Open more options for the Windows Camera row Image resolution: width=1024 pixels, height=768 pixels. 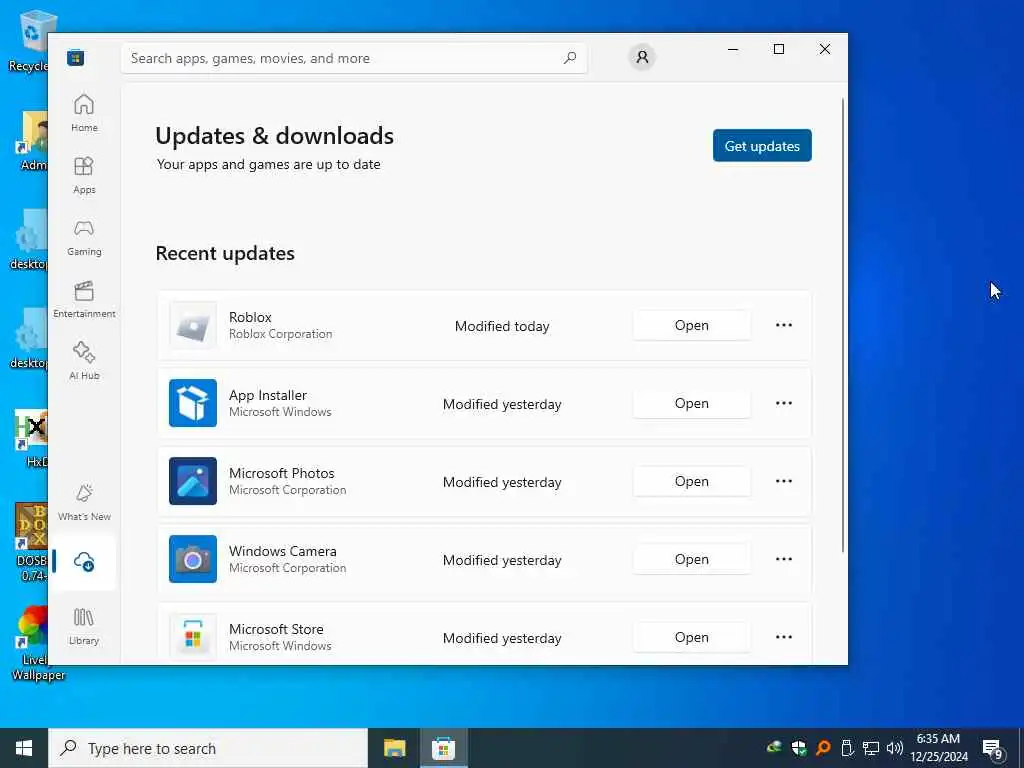click(784, 559)
